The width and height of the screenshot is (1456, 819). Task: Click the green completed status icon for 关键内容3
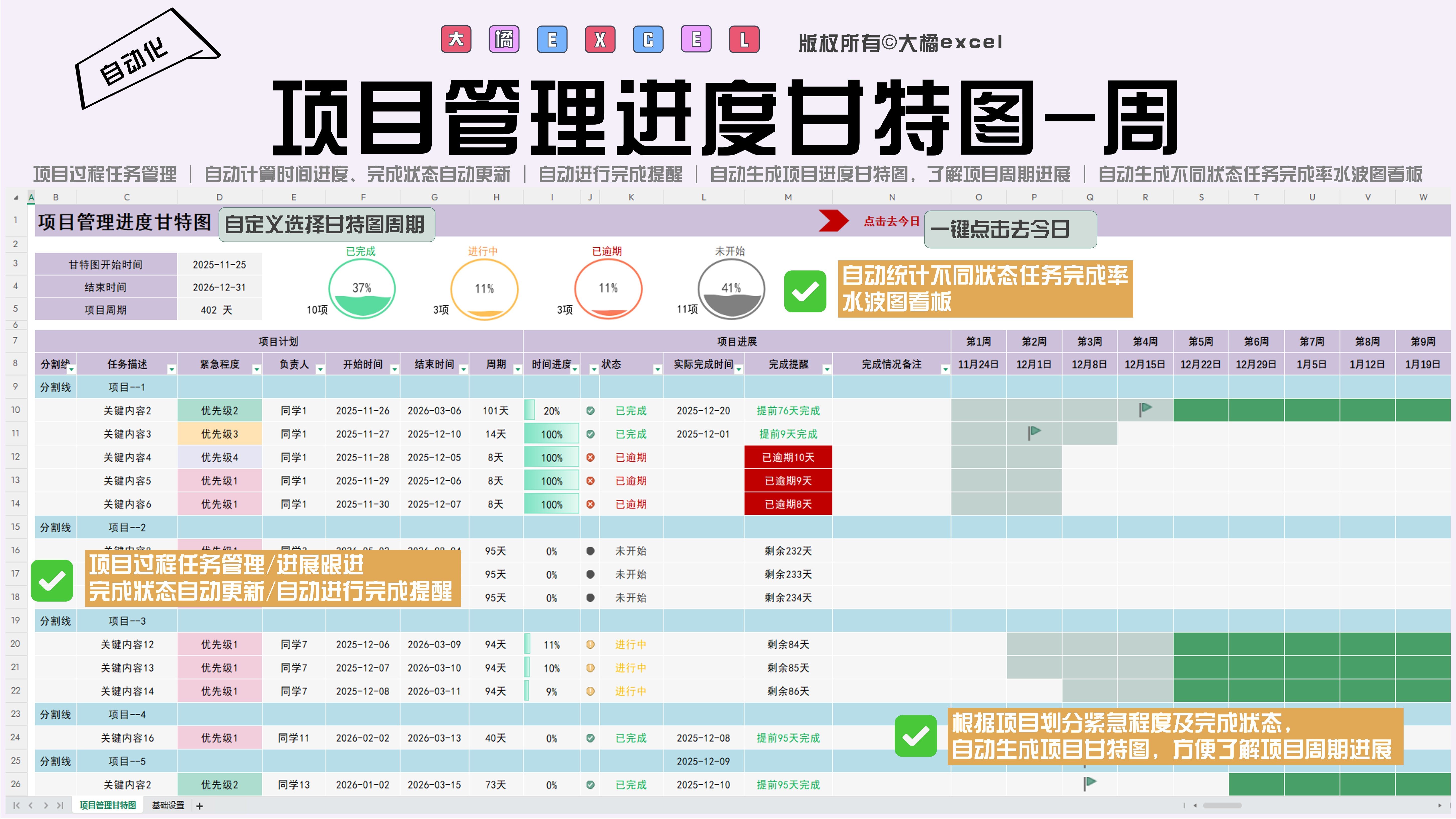coord(590,434)
